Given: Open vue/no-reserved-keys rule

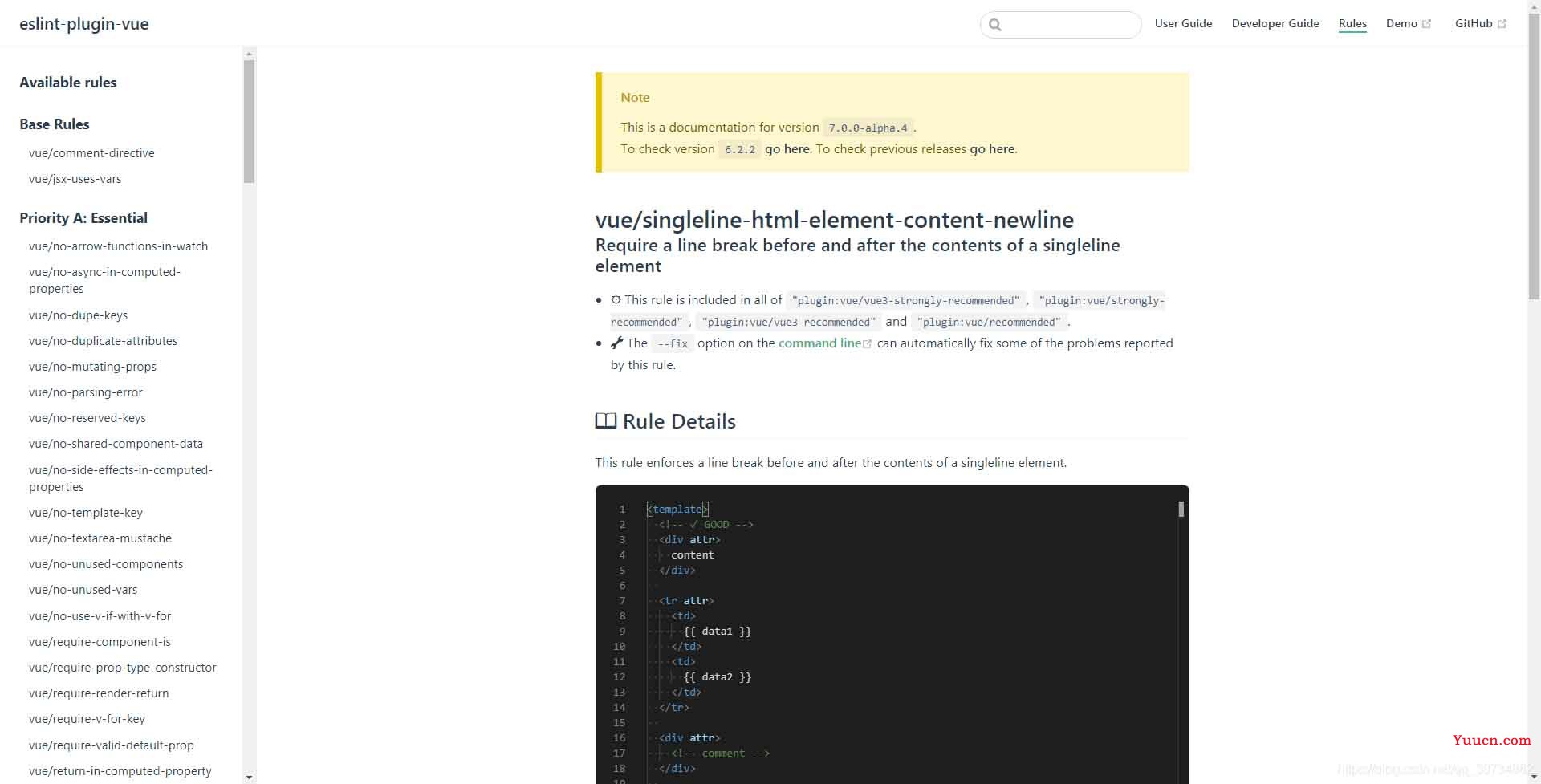Looking at the screenshot, I should tap(87, 417).
